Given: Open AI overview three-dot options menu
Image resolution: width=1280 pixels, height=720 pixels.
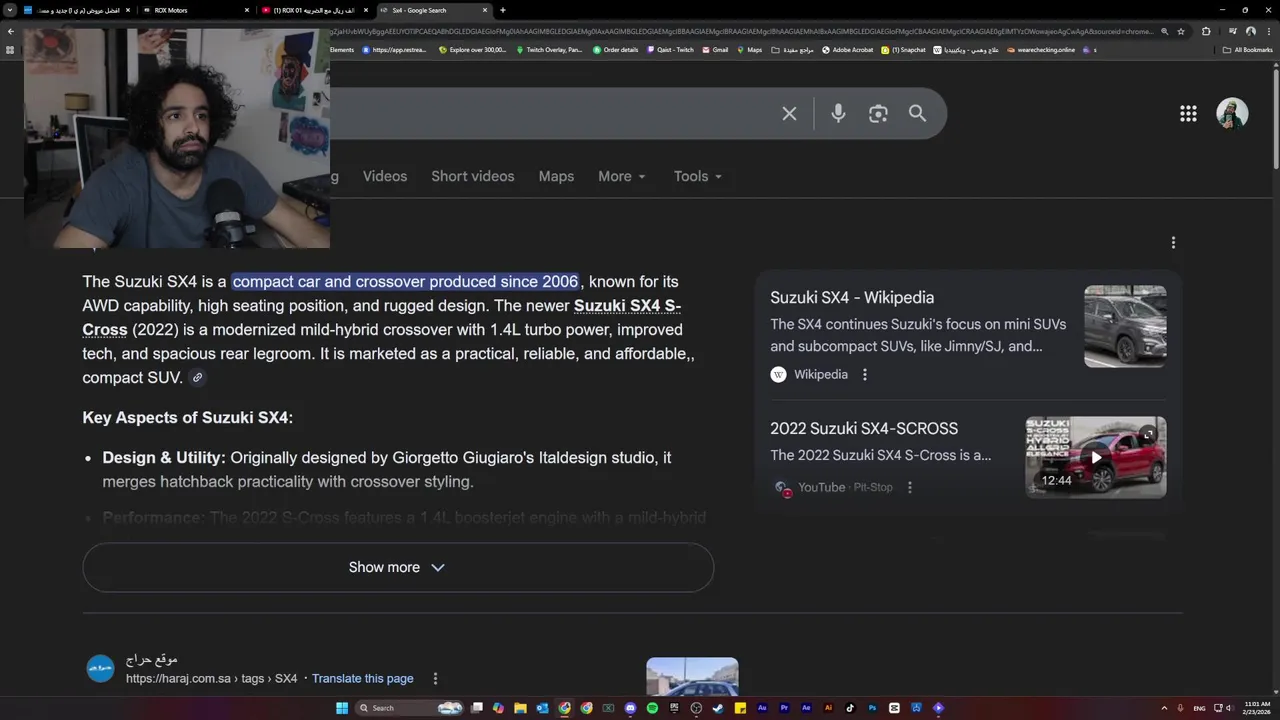Looking at the screenshot, I should [1173, 242].
